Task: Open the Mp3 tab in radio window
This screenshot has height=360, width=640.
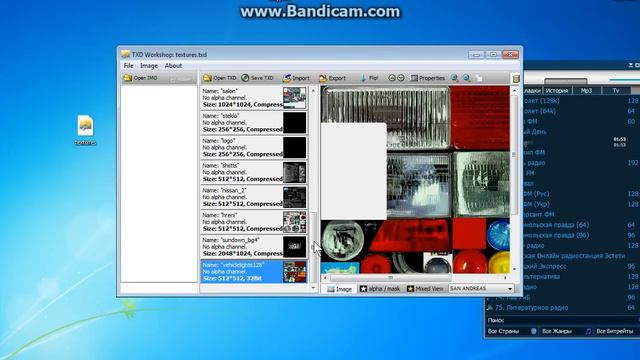Action: (587, 91)
